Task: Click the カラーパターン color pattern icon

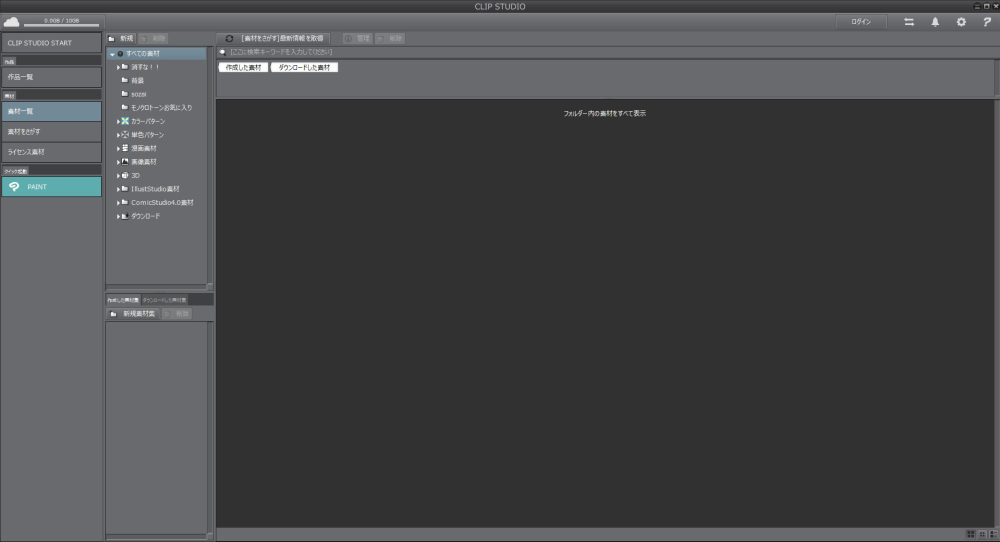Action: point(125,121)
